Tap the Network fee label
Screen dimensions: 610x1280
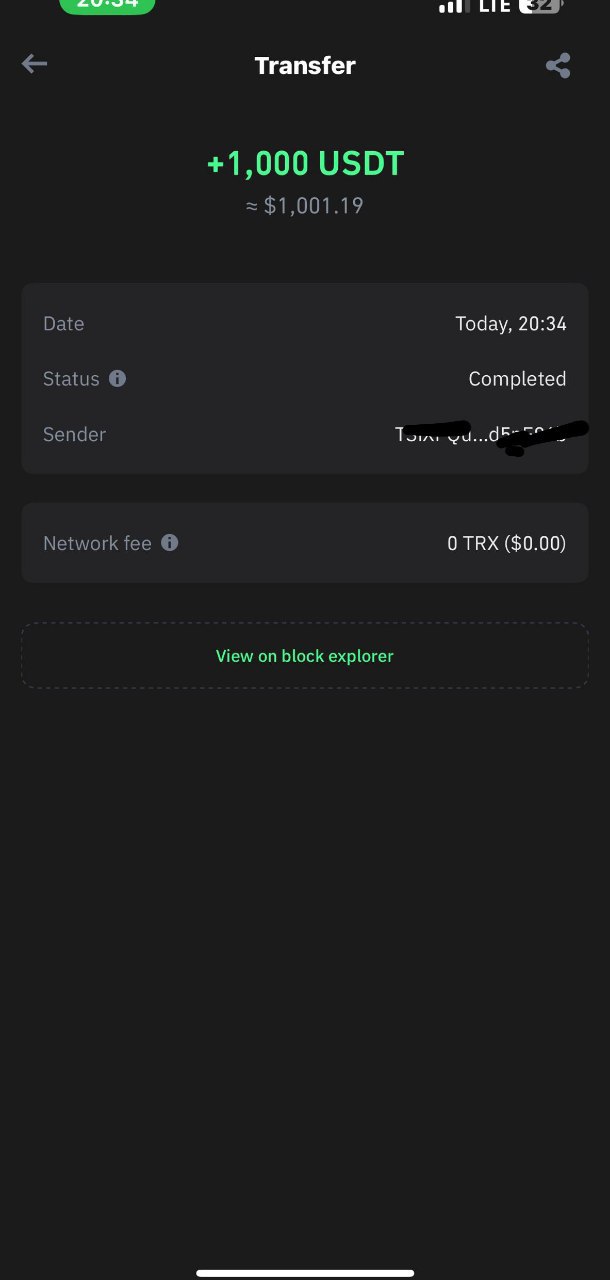pos(97,543)
